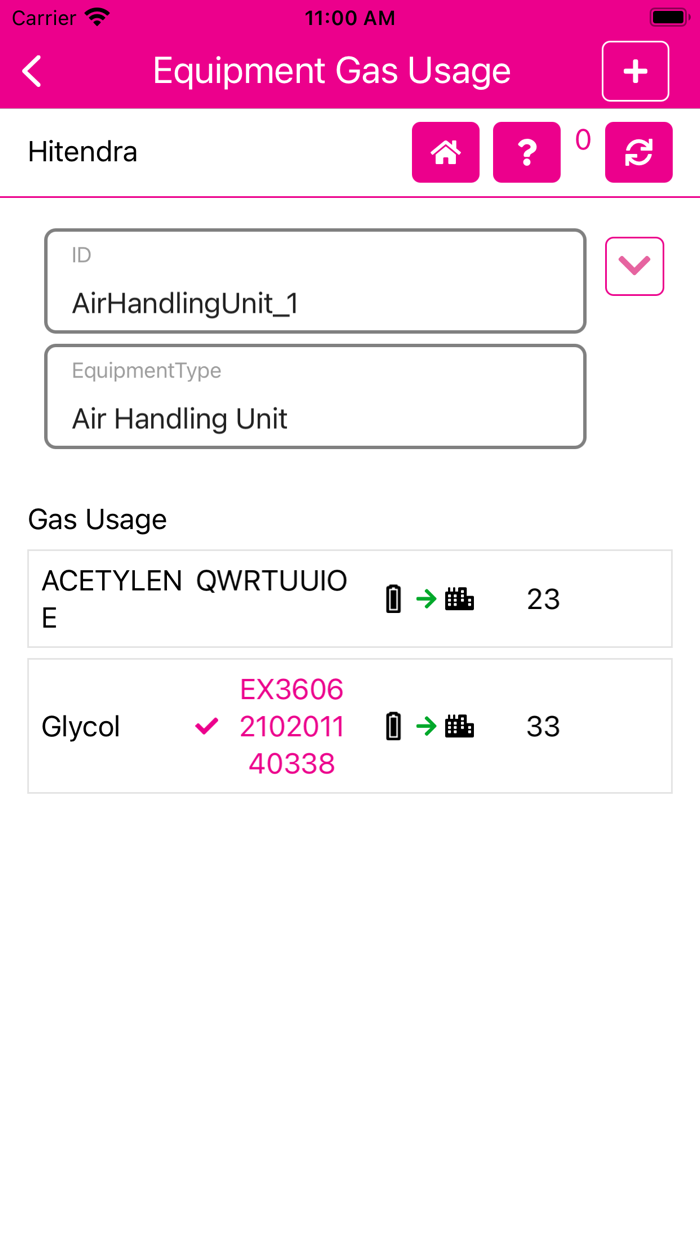Click inside the EquipmentType input field

315,418
